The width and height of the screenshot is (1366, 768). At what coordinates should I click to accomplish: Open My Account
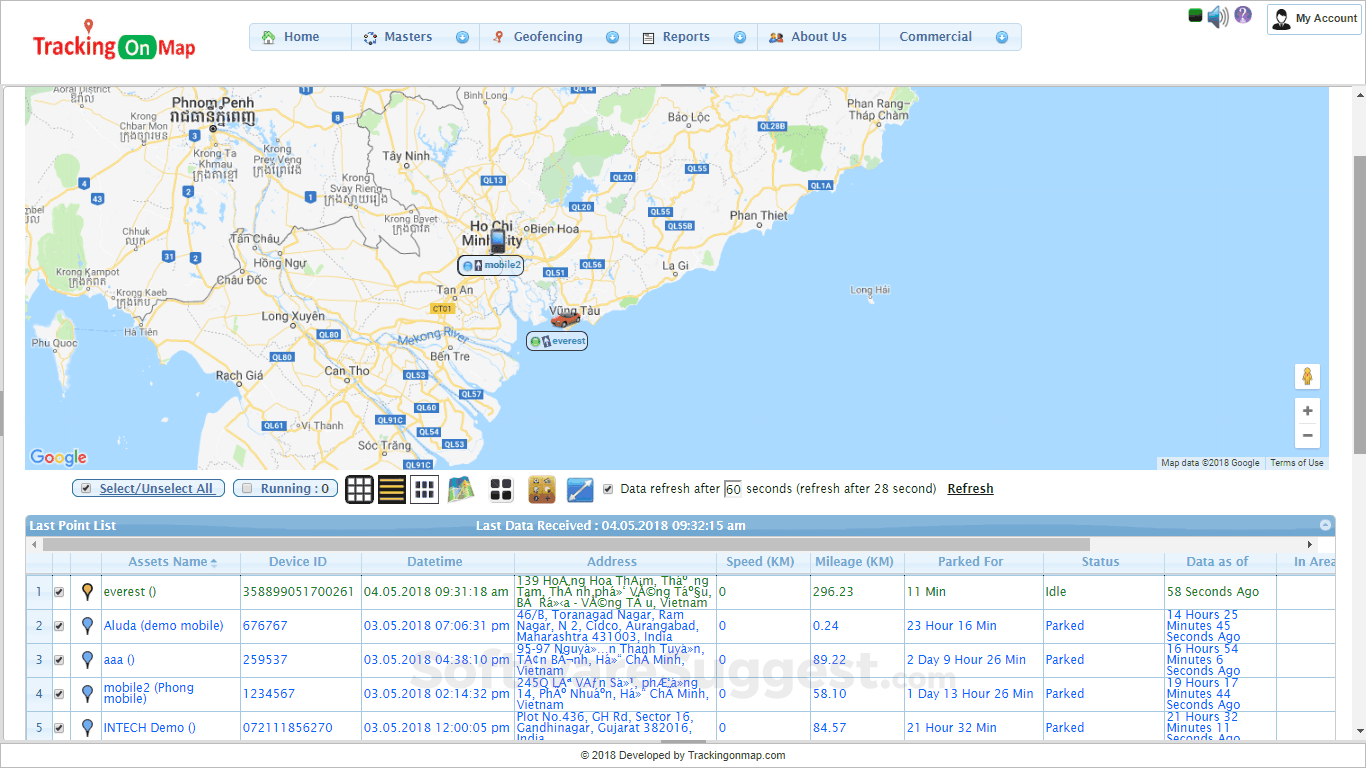pyautogui.click(x=1313, y=18)
